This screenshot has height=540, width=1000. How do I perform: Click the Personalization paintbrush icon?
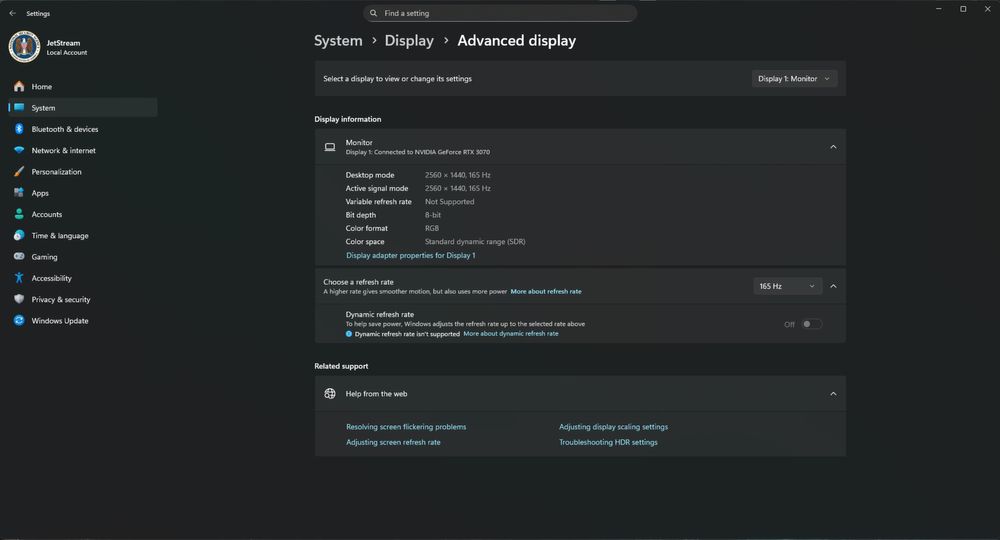(19, 171)
